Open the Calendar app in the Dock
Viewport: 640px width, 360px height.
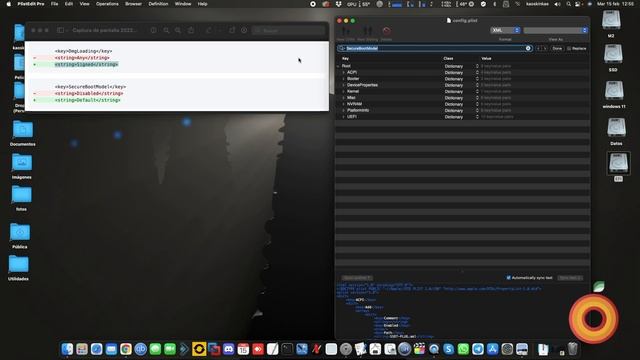coord(243,349)
